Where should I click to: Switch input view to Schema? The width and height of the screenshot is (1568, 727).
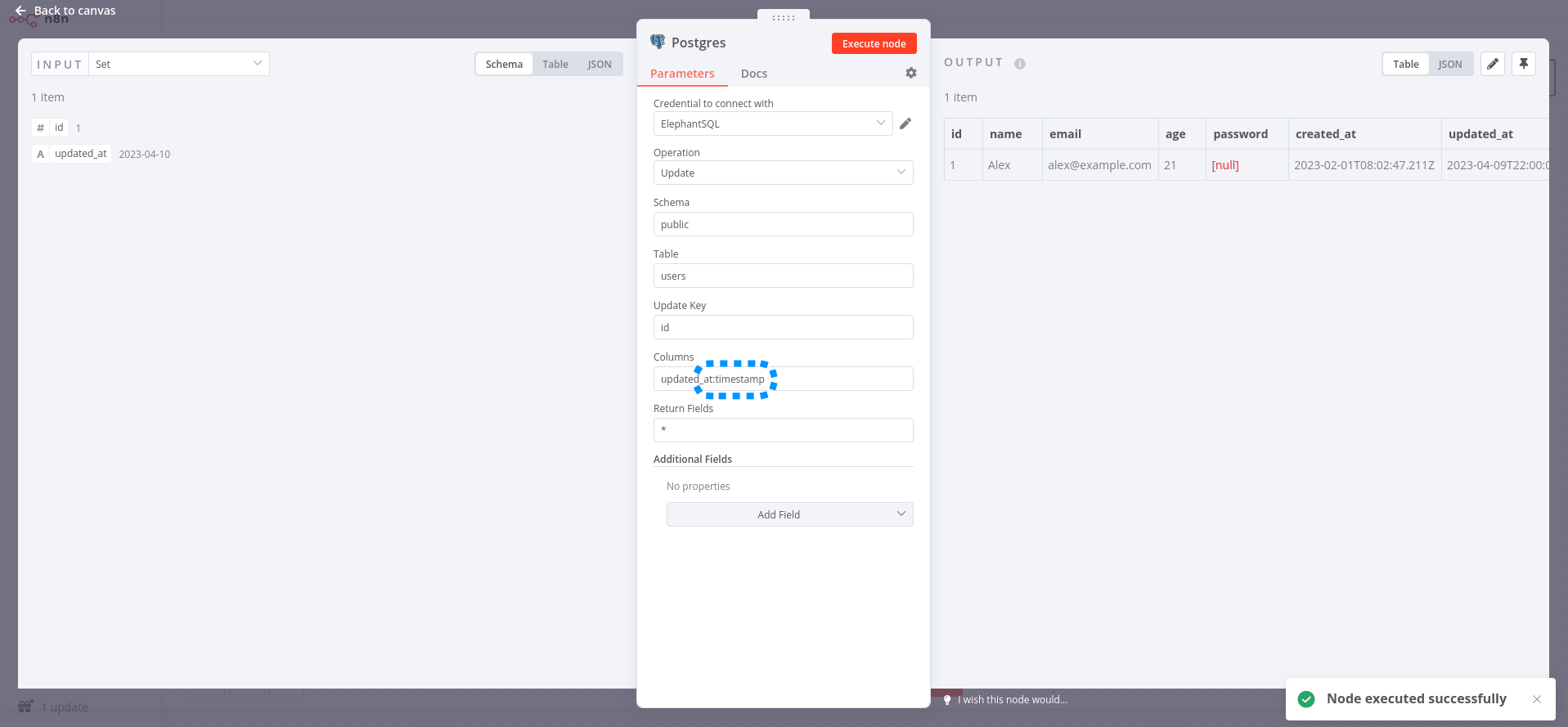point(504,64)
